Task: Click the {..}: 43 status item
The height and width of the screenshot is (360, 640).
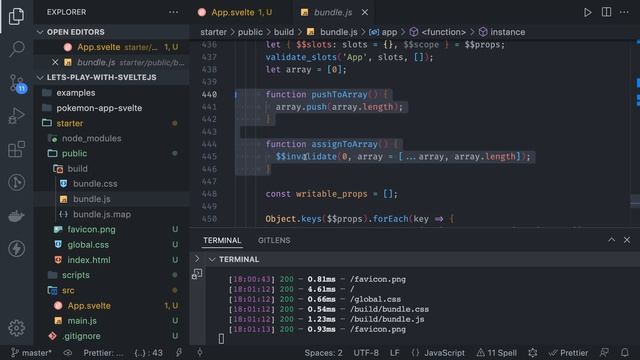Action: tap(149, 353)
